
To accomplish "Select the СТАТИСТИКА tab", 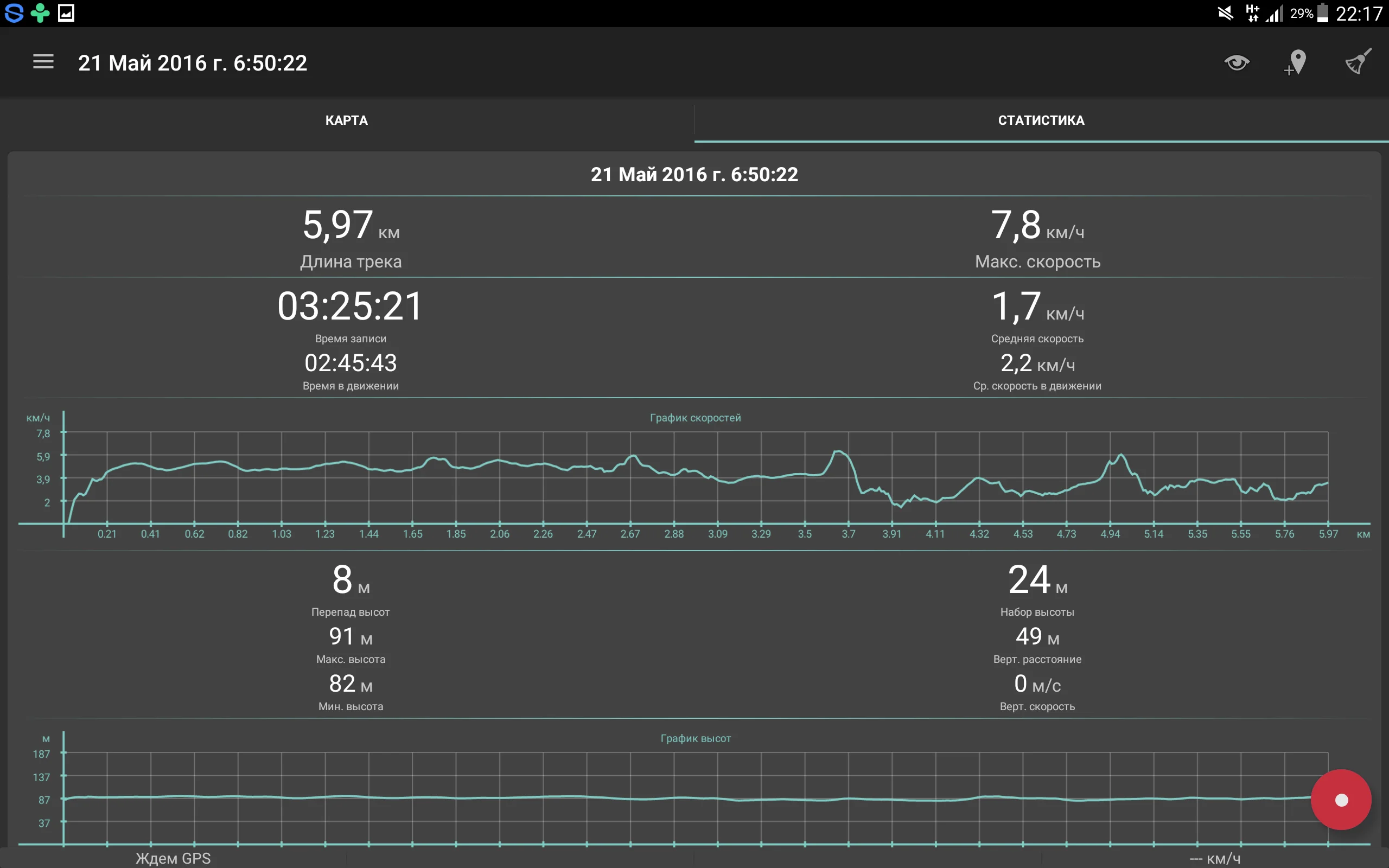I will (x=1041, y=120).
